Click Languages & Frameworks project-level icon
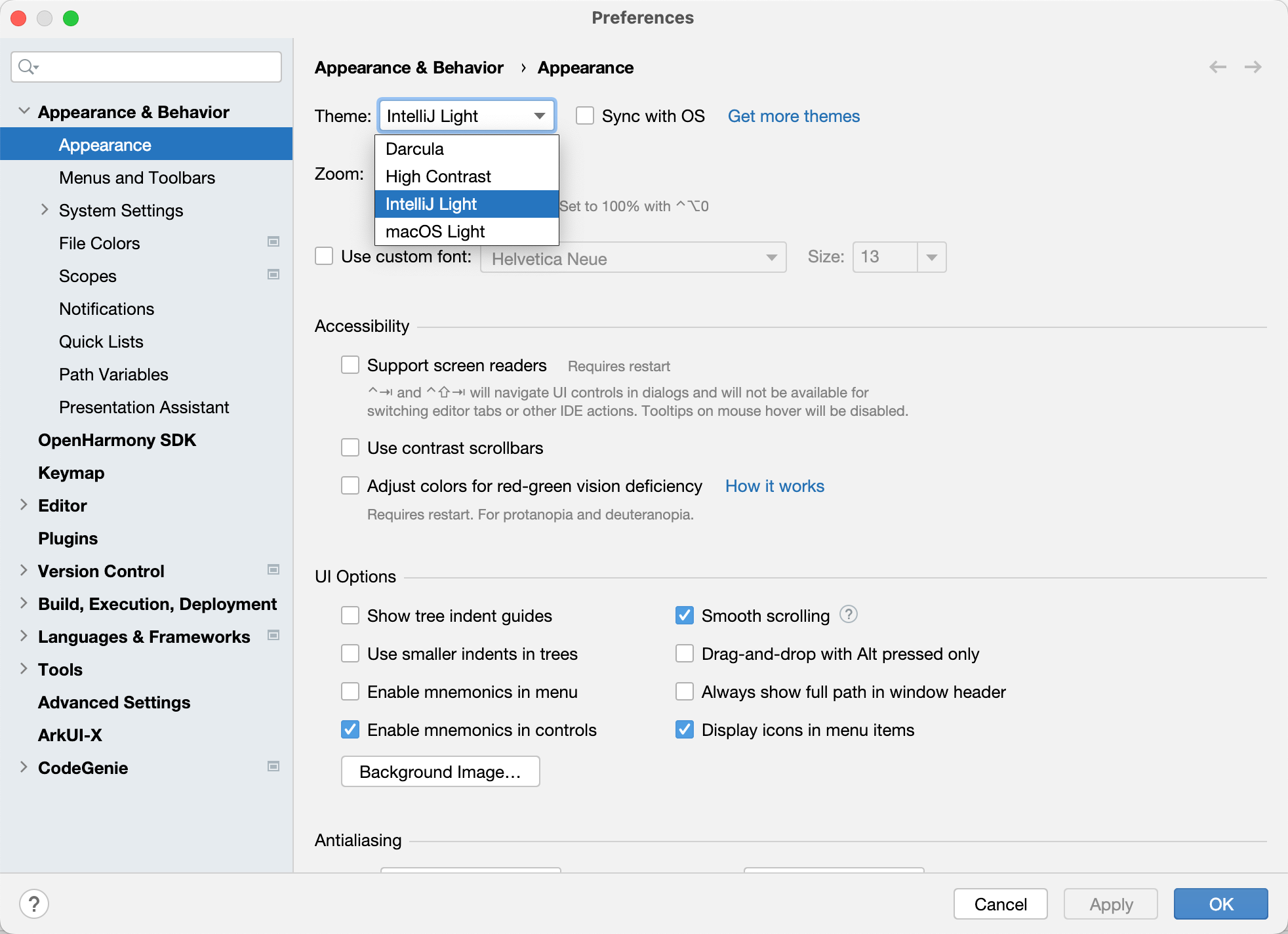The height and width of the screenshot is (934, 1288). 273,635
